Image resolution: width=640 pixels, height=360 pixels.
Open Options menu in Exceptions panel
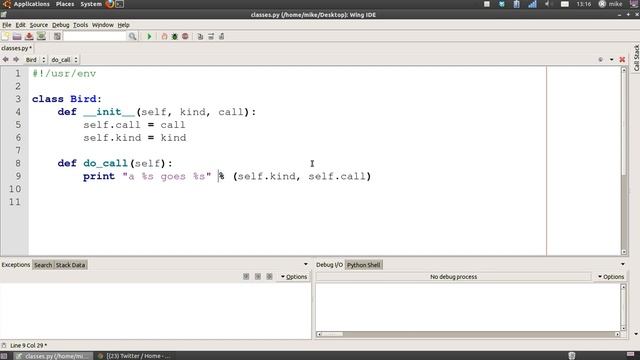click(x=294, y=276)
